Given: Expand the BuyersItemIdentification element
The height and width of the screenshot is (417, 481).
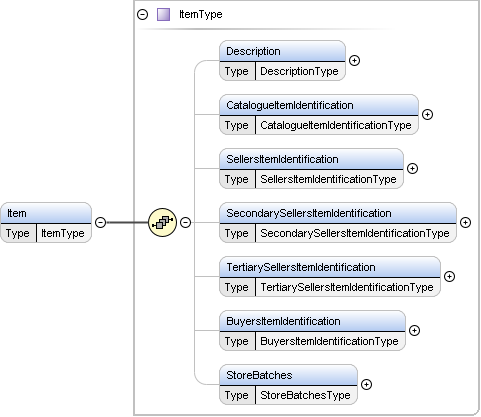Looking at the screenshot, I should pos(414,330).
